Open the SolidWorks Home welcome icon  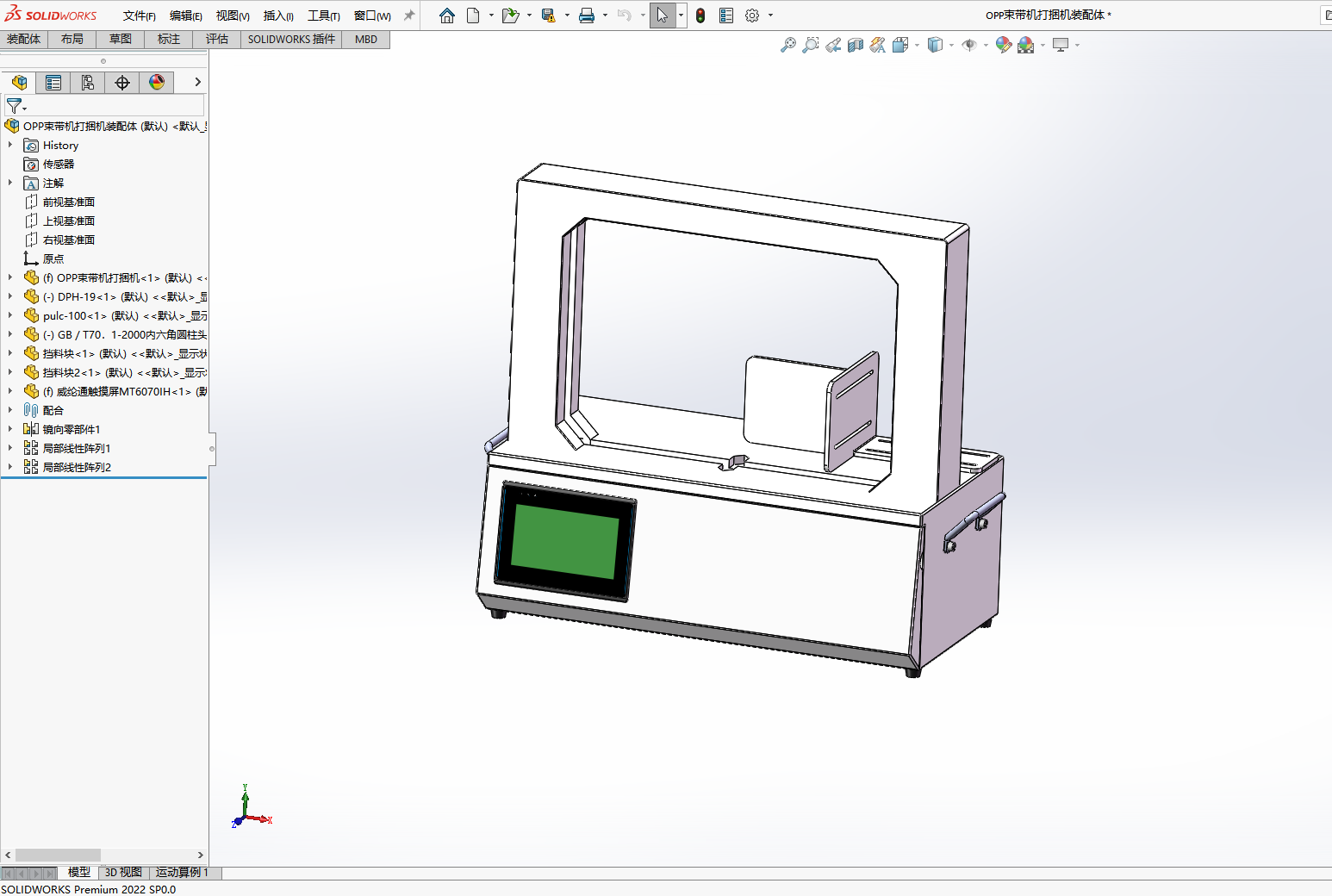pyautogui.click(x=446, y=16)
